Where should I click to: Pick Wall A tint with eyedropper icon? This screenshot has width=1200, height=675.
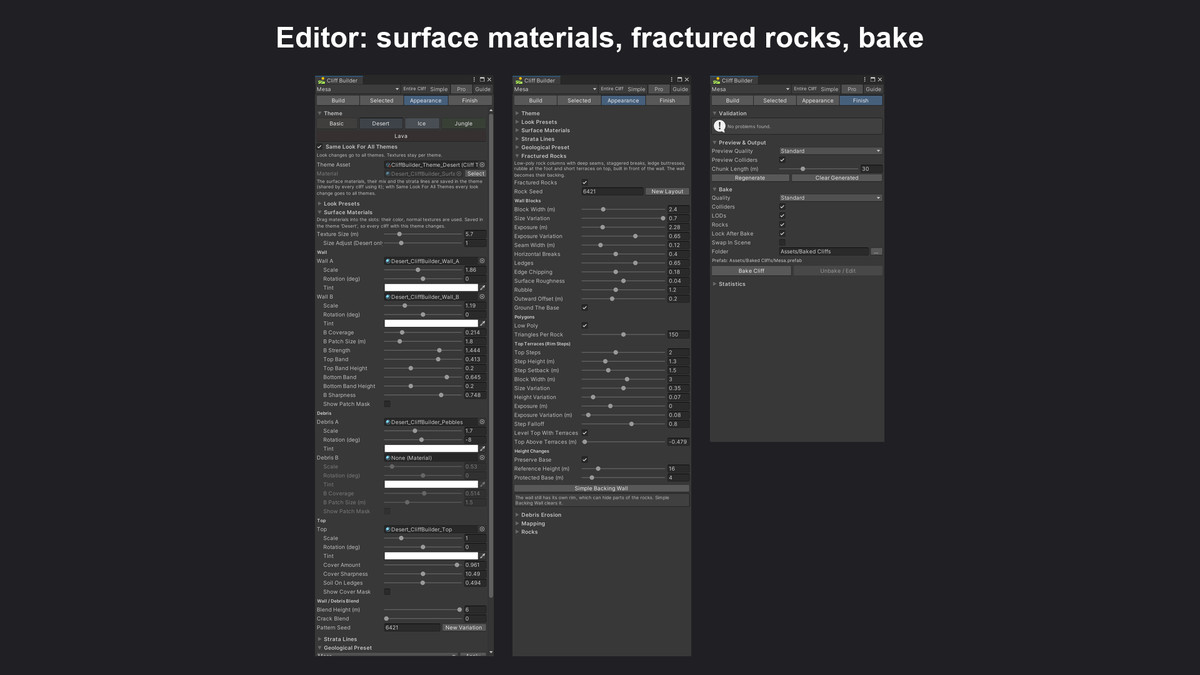coord(482,288)
